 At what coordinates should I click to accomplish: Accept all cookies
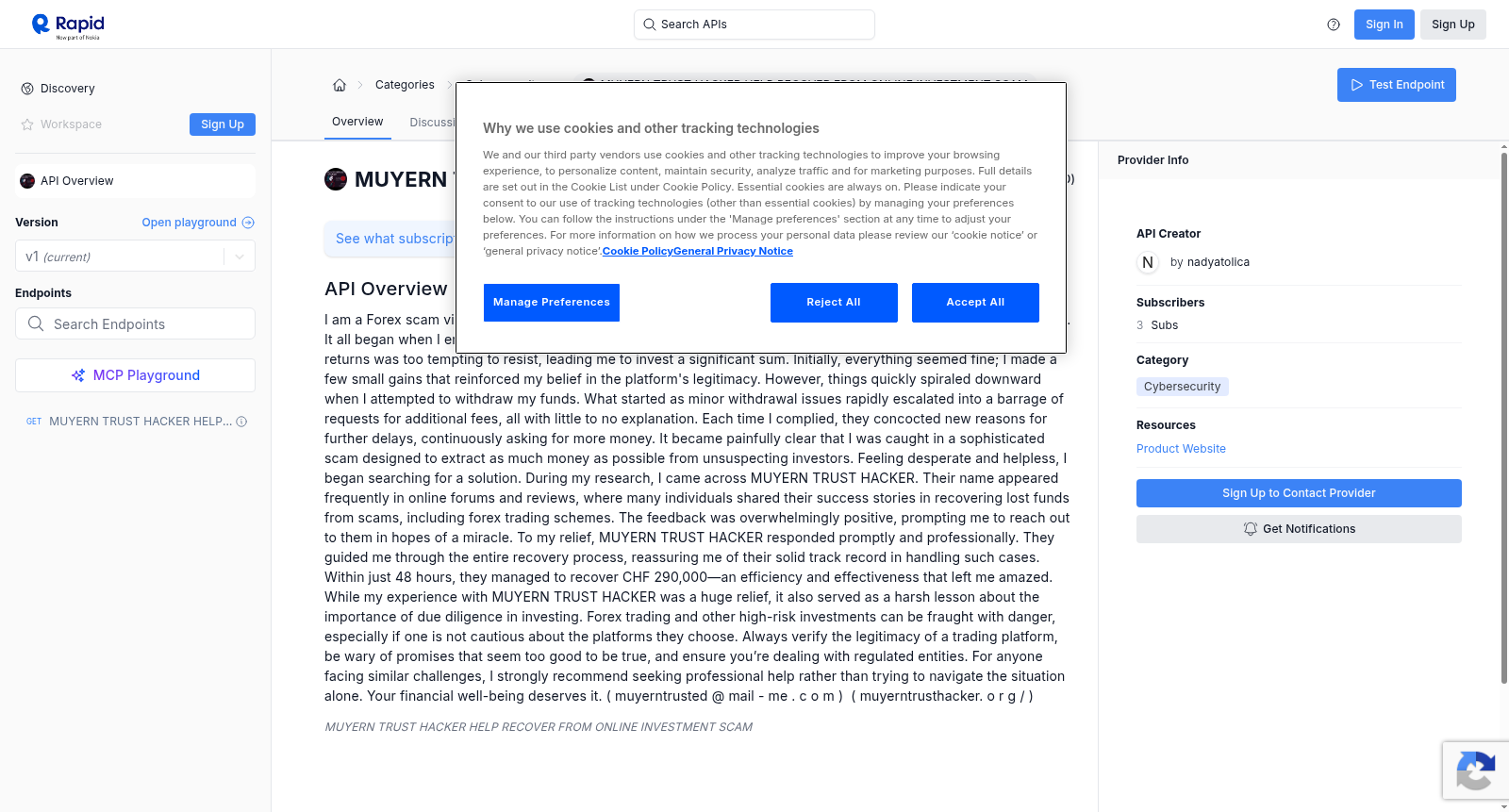tap(975, 303)
